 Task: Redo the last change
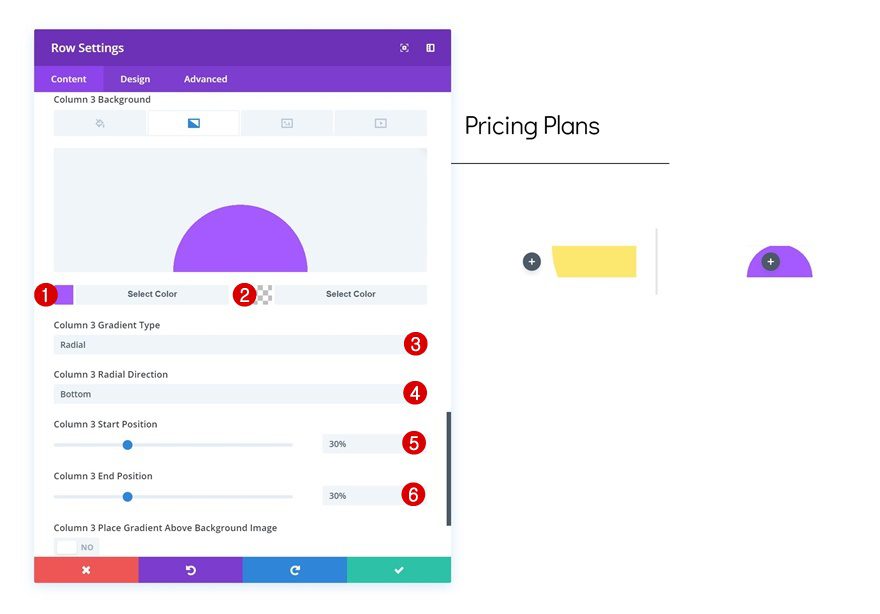point(294,568)
